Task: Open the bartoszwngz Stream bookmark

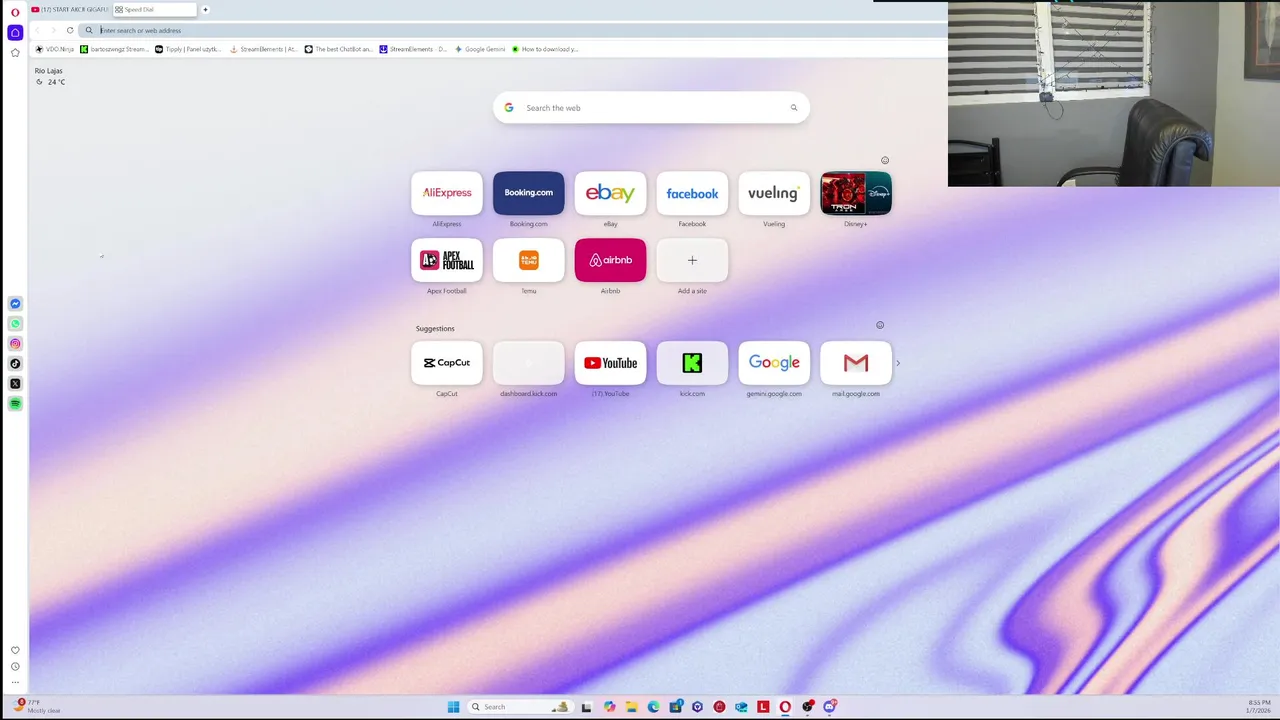Action: coord(114,49)
